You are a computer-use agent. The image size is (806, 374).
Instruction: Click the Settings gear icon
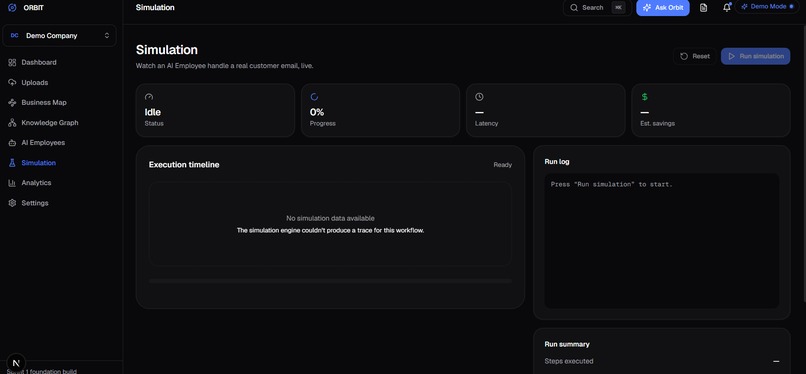pos(12,203)
